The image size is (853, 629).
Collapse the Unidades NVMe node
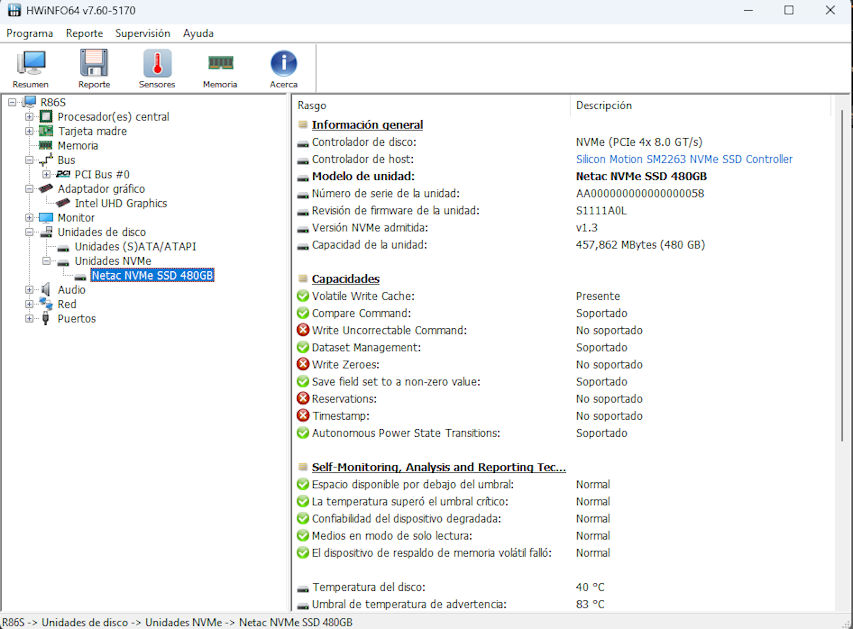[x=46, y=261]
